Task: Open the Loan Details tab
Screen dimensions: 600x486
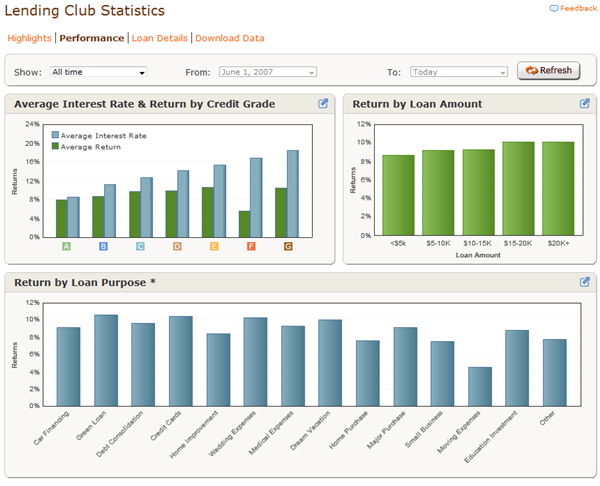Action: [x=160, y=38]
